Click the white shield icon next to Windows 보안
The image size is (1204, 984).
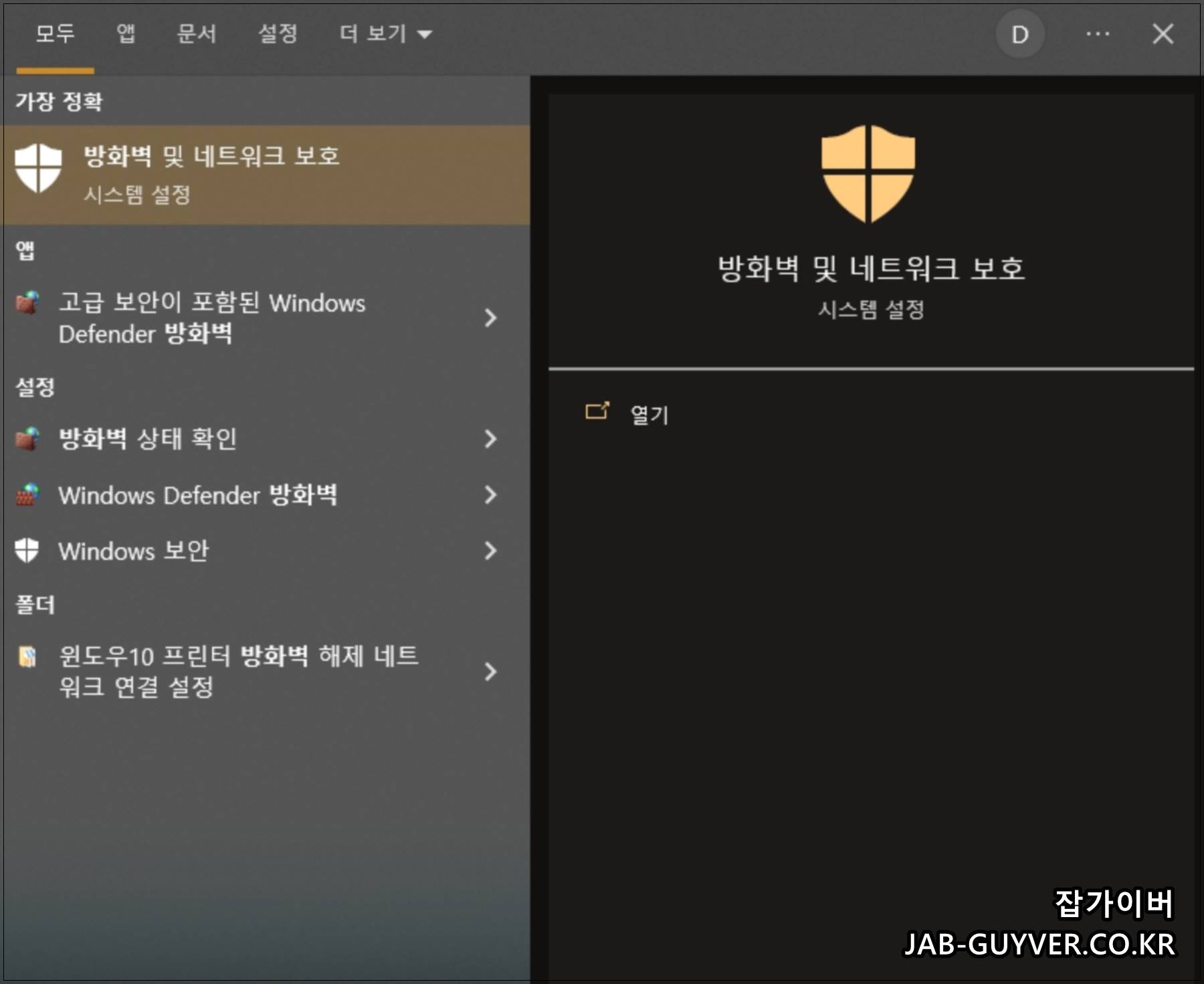pyautogui.click(x=27, y=551)
